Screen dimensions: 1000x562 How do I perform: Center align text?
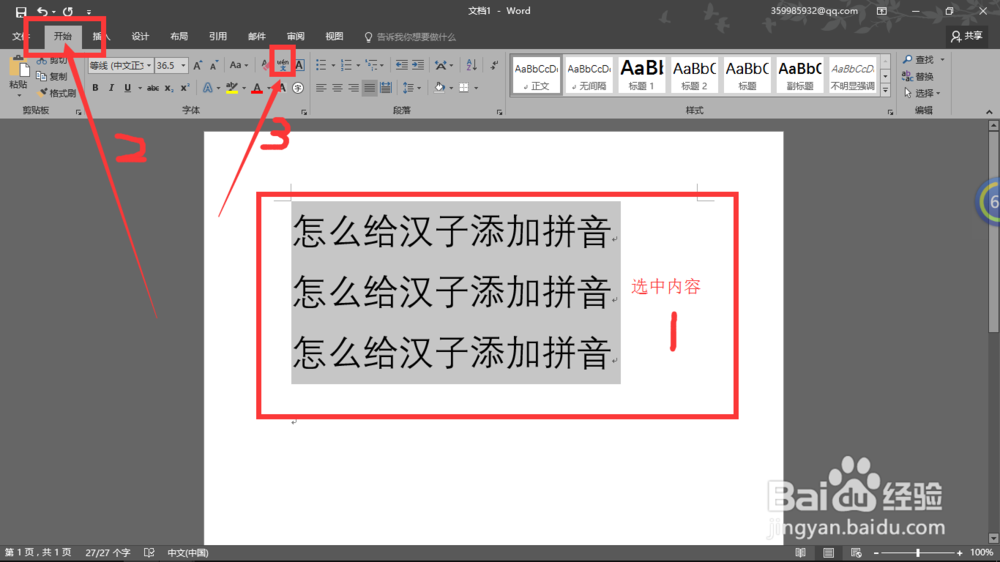click(337, 88)
